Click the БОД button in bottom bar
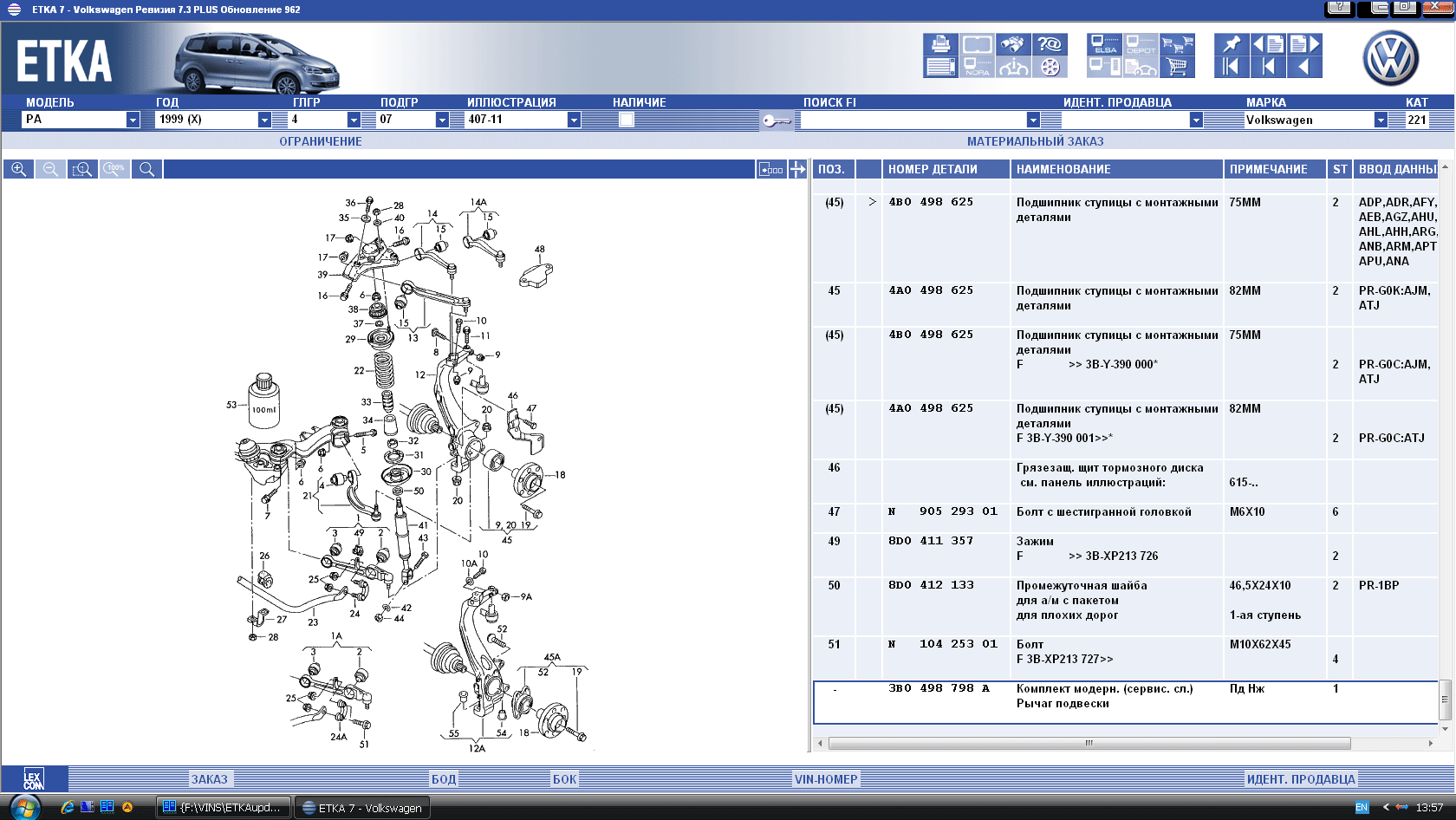The height and width of the screenshot is (820, 1456). click(444, 778)
